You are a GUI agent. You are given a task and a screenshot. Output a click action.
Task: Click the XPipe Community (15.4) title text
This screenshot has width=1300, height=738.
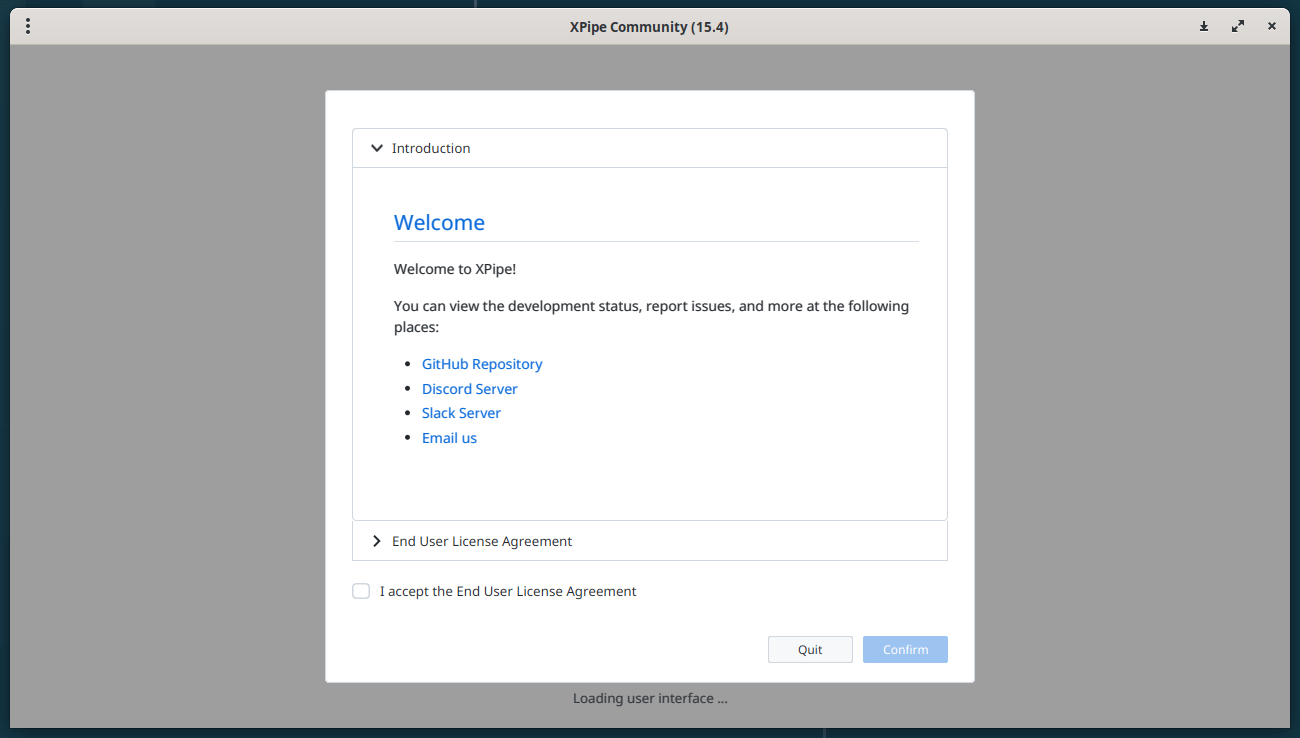coord(649,27)
